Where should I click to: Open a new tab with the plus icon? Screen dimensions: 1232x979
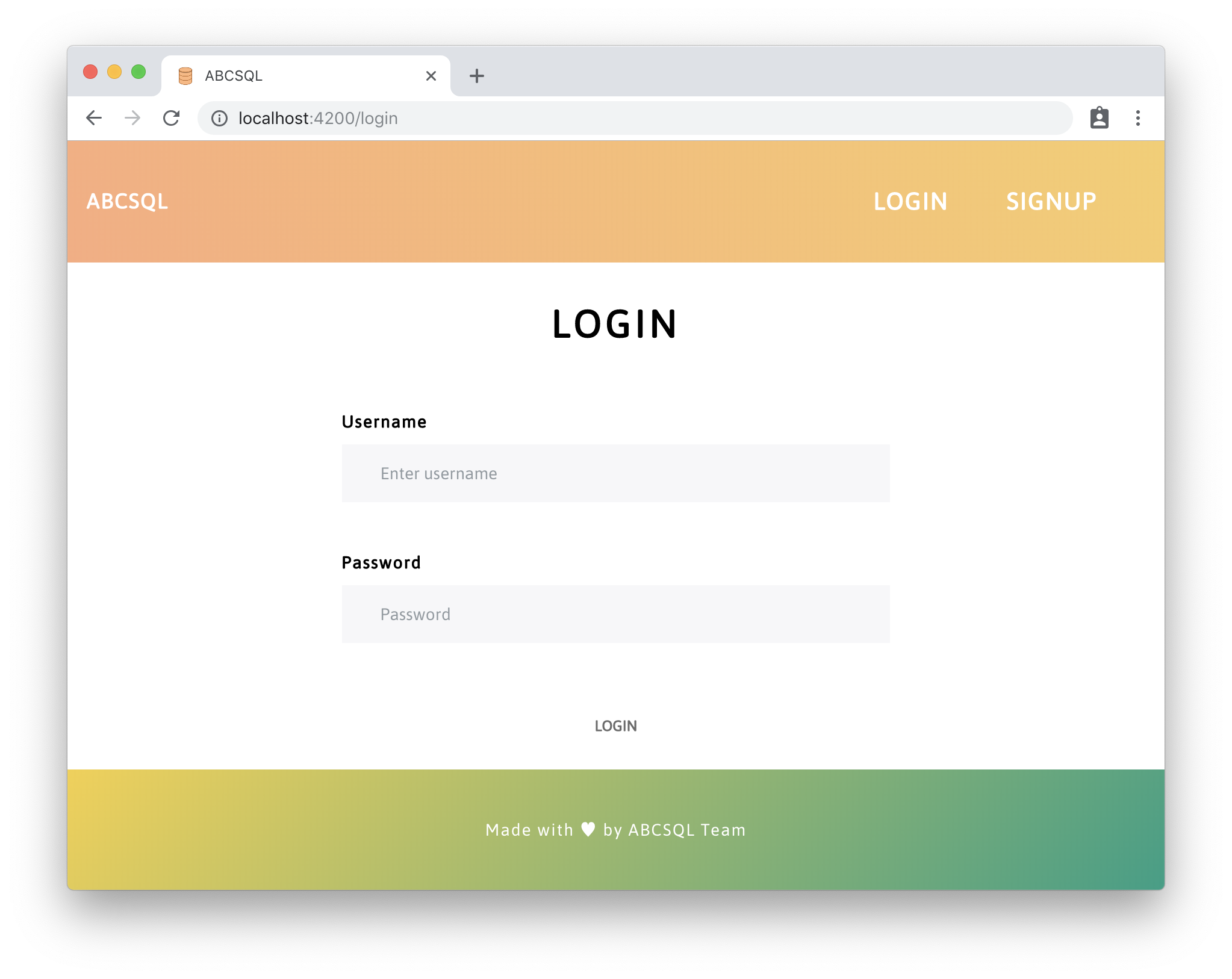(x=477, y=76)
